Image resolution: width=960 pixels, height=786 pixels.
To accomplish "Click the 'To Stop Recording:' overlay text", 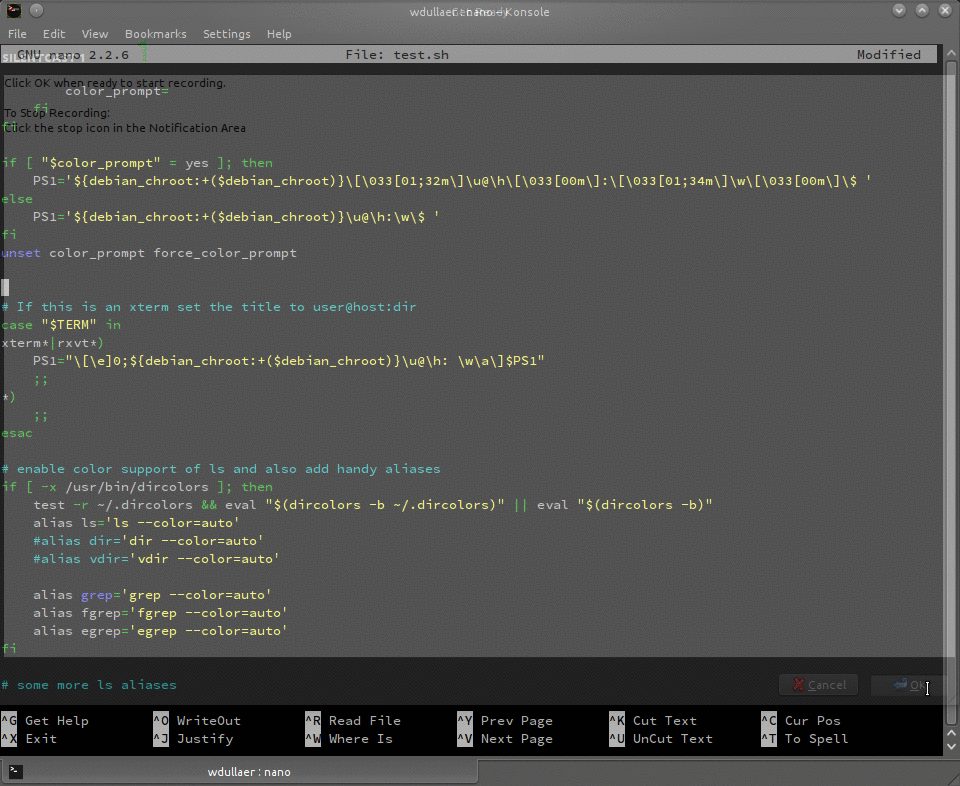I will coord(57,113).
